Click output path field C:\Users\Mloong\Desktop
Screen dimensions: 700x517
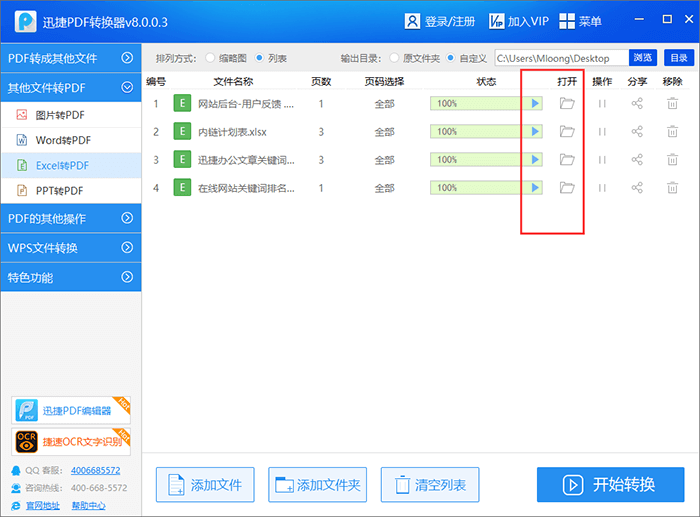(561, 58)
